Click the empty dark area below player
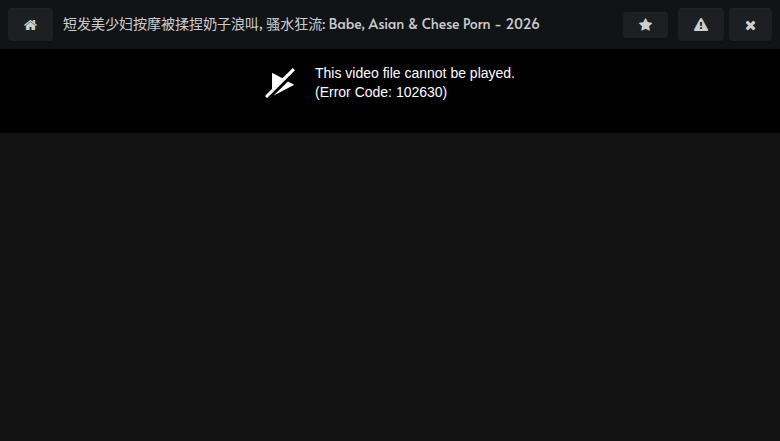Screen dimensions: 780x441 pos(390,287)
